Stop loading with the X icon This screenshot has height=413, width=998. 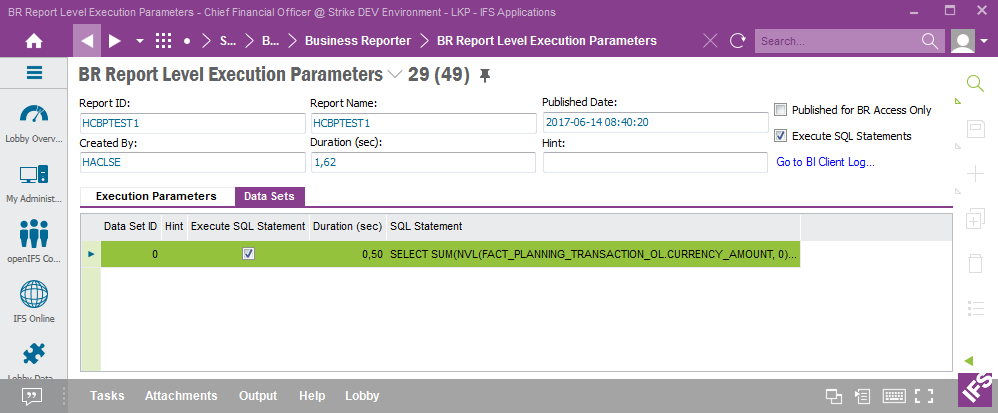point(710,41)
